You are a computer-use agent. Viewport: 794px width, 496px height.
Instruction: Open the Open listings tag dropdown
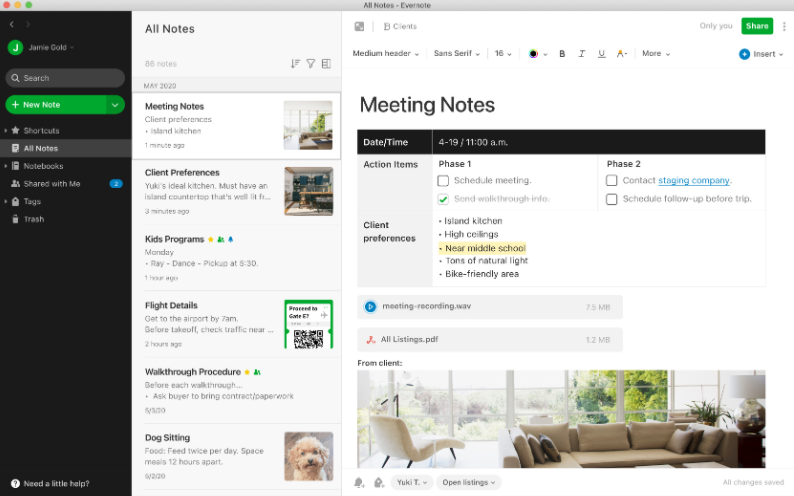coord(468,482)
